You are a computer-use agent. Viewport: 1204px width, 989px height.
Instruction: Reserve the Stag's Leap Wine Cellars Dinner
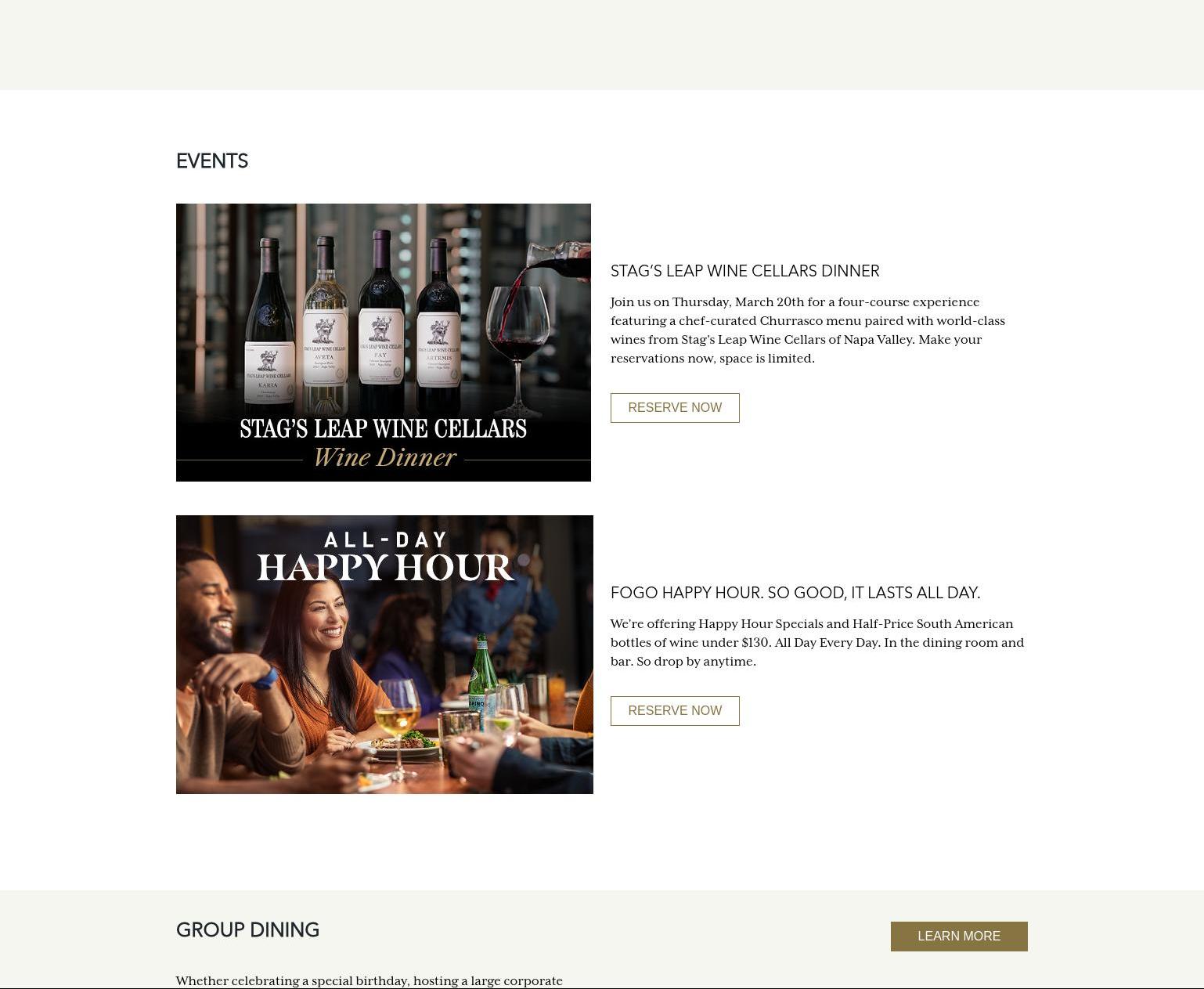coord(675,408)
